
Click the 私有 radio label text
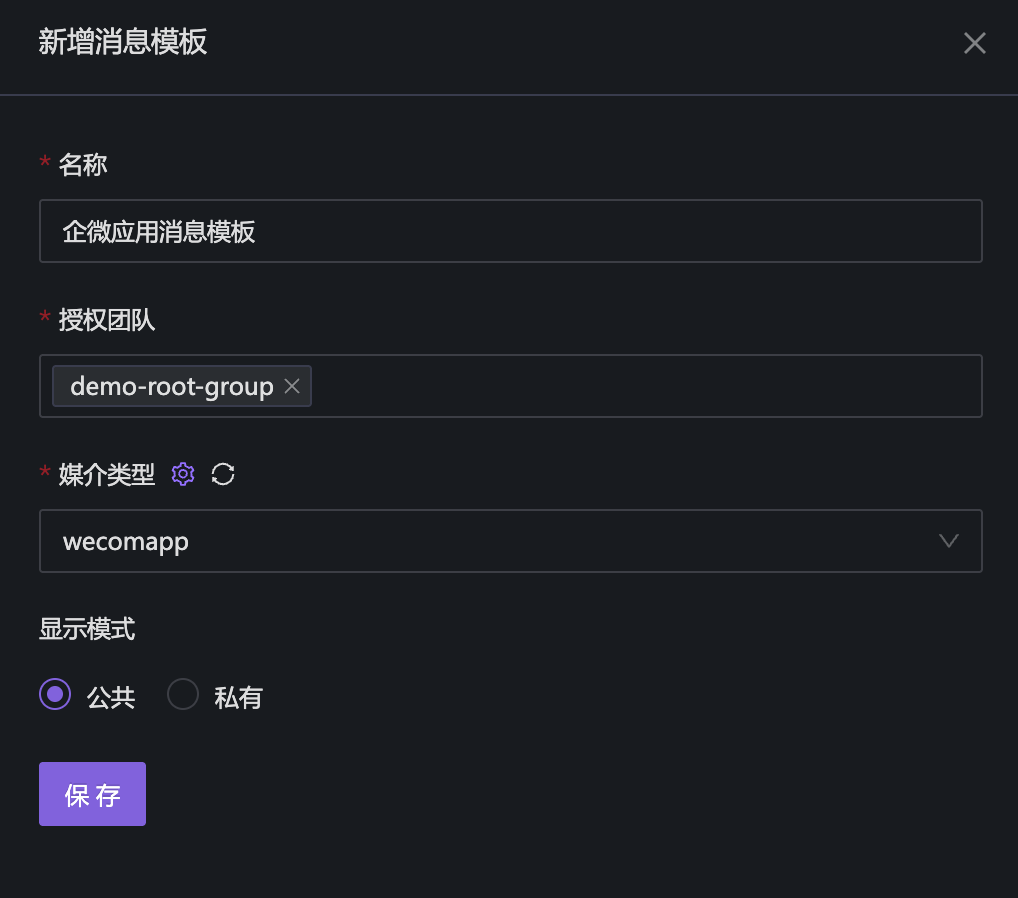pos(238,697)
